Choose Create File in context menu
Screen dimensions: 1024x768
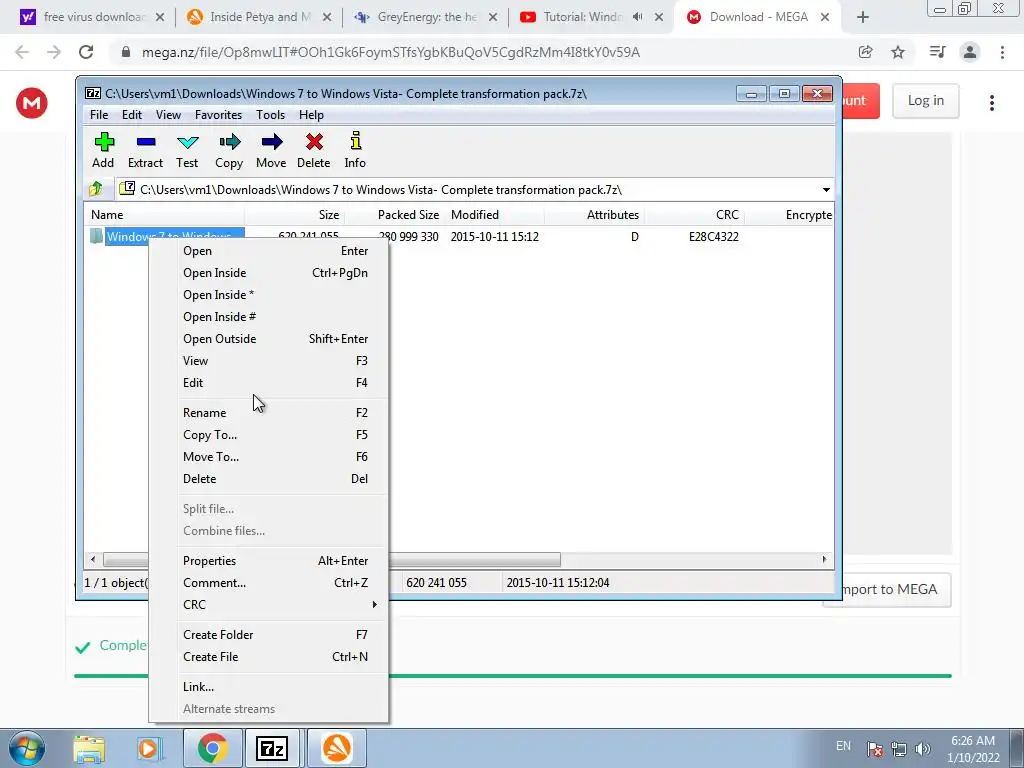click(x=269, y=657)
